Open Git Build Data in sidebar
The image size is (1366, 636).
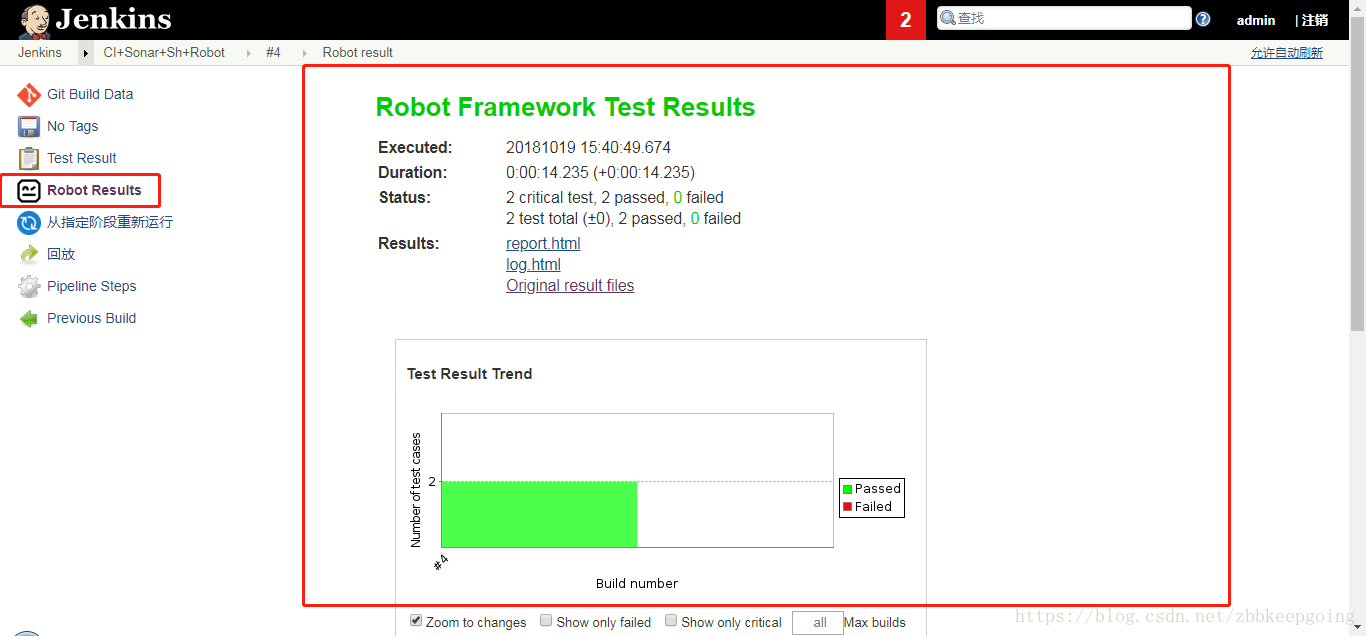[x=90, y=94]
